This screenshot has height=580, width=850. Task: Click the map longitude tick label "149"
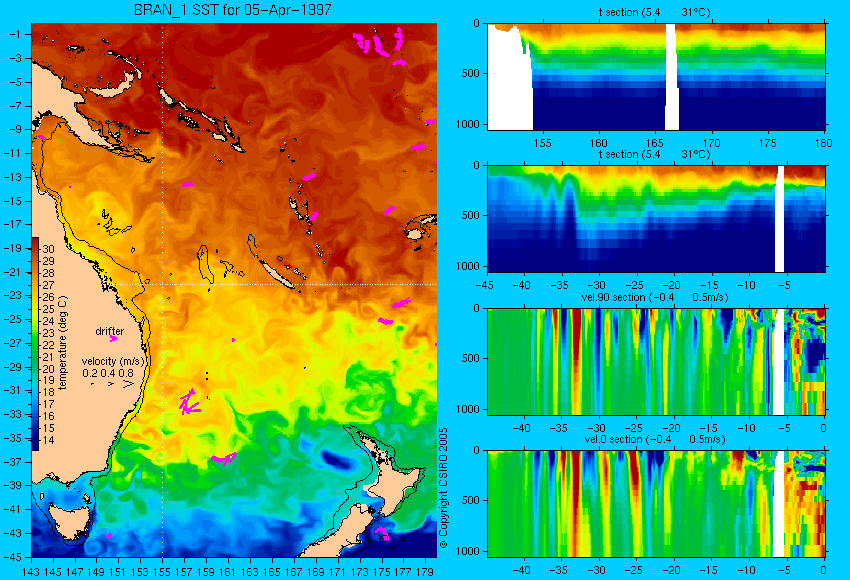pos(96,571)
